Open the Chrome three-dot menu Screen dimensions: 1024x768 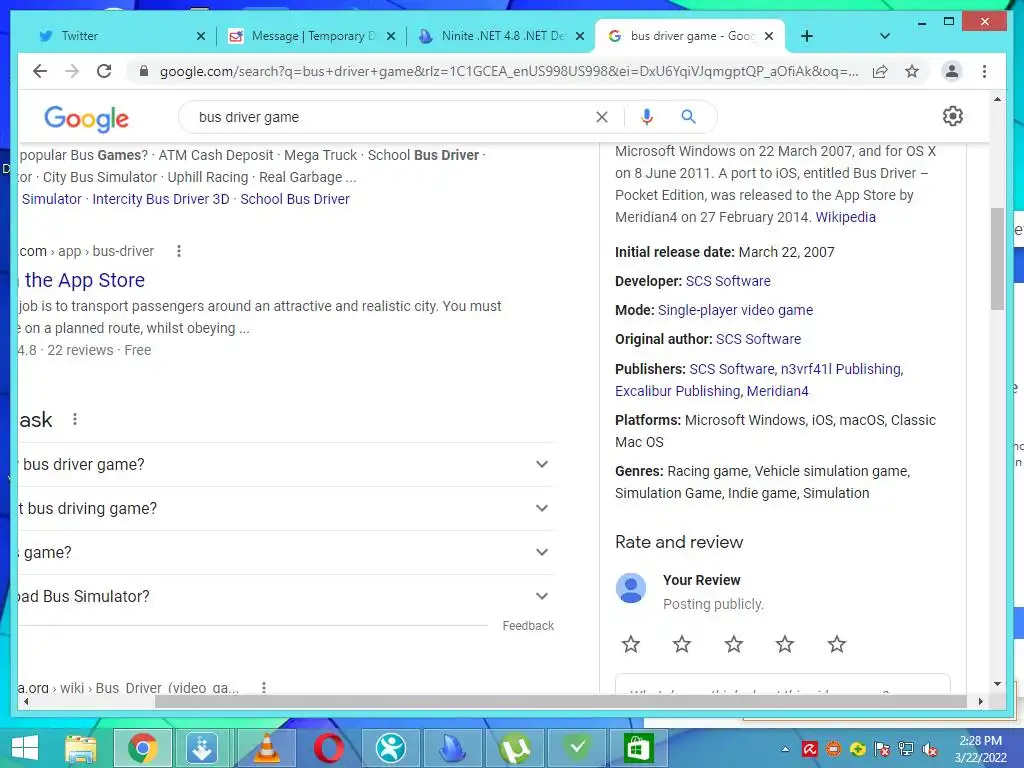[984, 71]
